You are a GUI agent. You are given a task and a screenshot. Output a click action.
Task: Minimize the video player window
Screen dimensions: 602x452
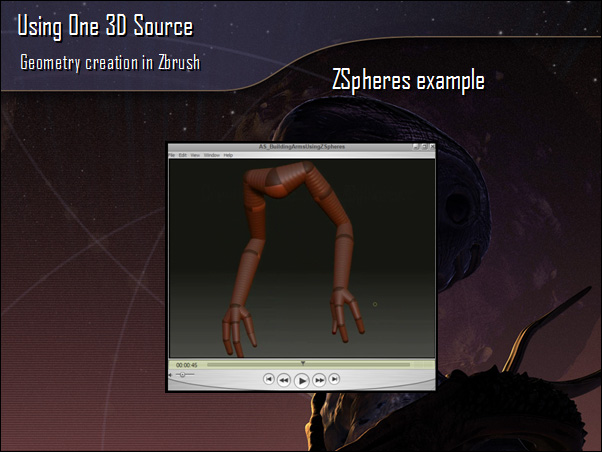(416, 147)
